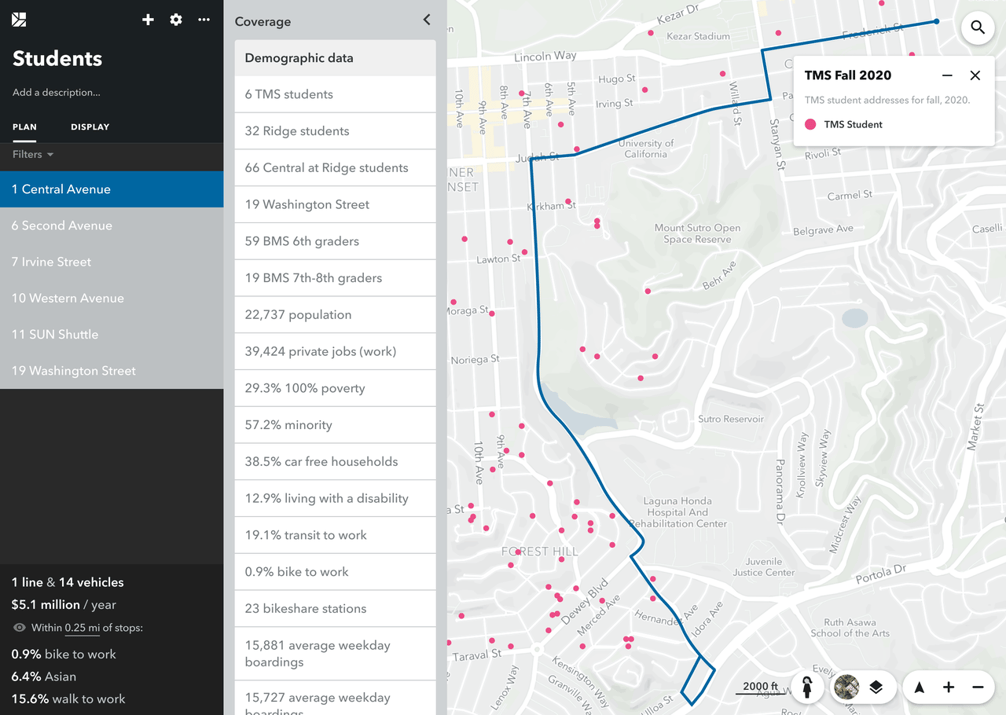Add a new line with plus icon
This screenshot has width=1006, height=715.
148,20
